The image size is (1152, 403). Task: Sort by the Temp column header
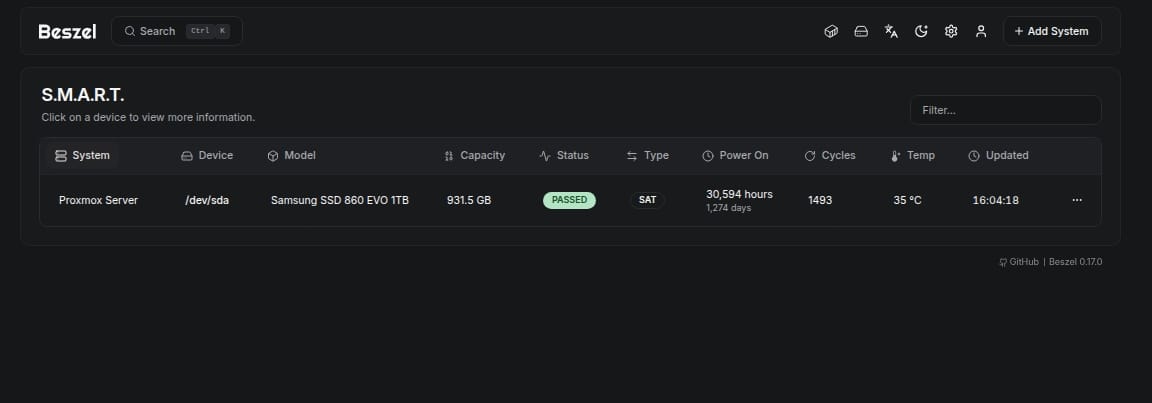pos(913,156)
